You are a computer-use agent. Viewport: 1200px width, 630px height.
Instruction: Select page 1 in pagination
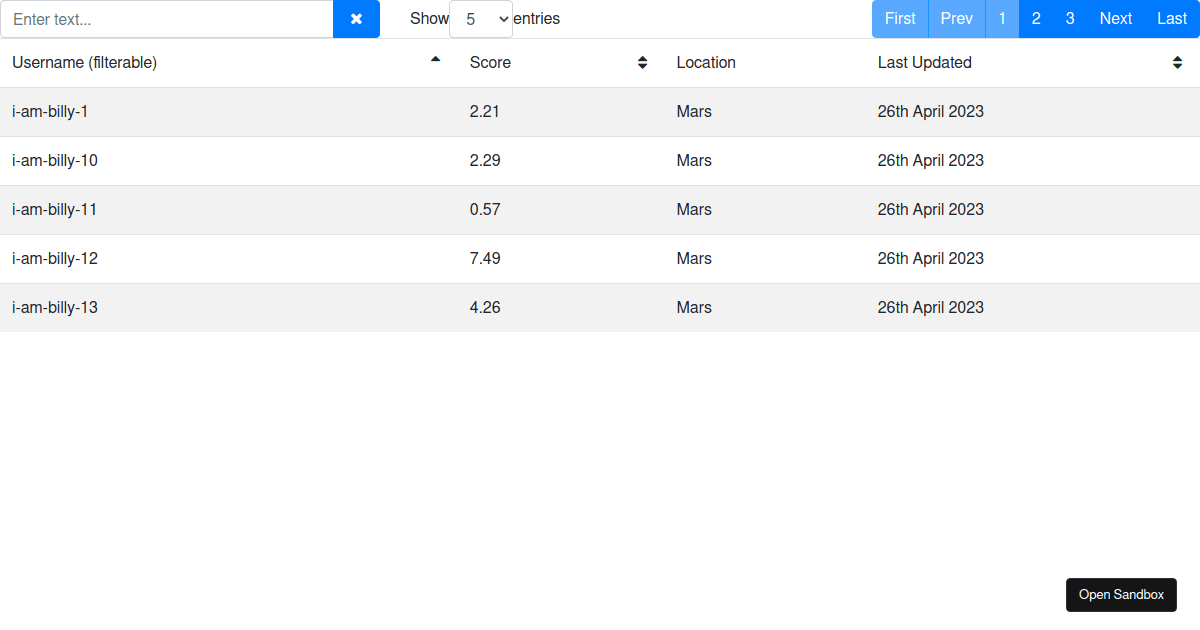click(1002, 19)
